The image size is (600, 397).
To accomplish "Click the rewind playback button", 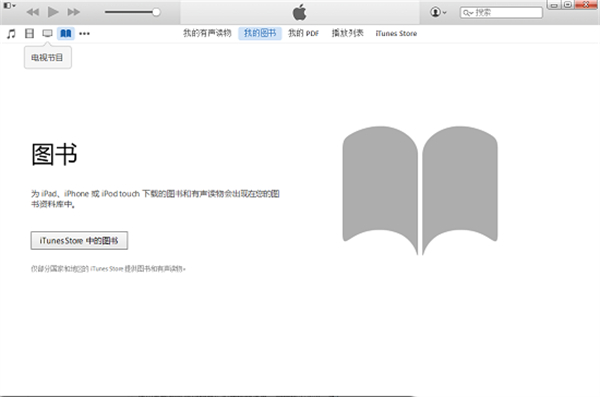I will [x=33, y=12].
